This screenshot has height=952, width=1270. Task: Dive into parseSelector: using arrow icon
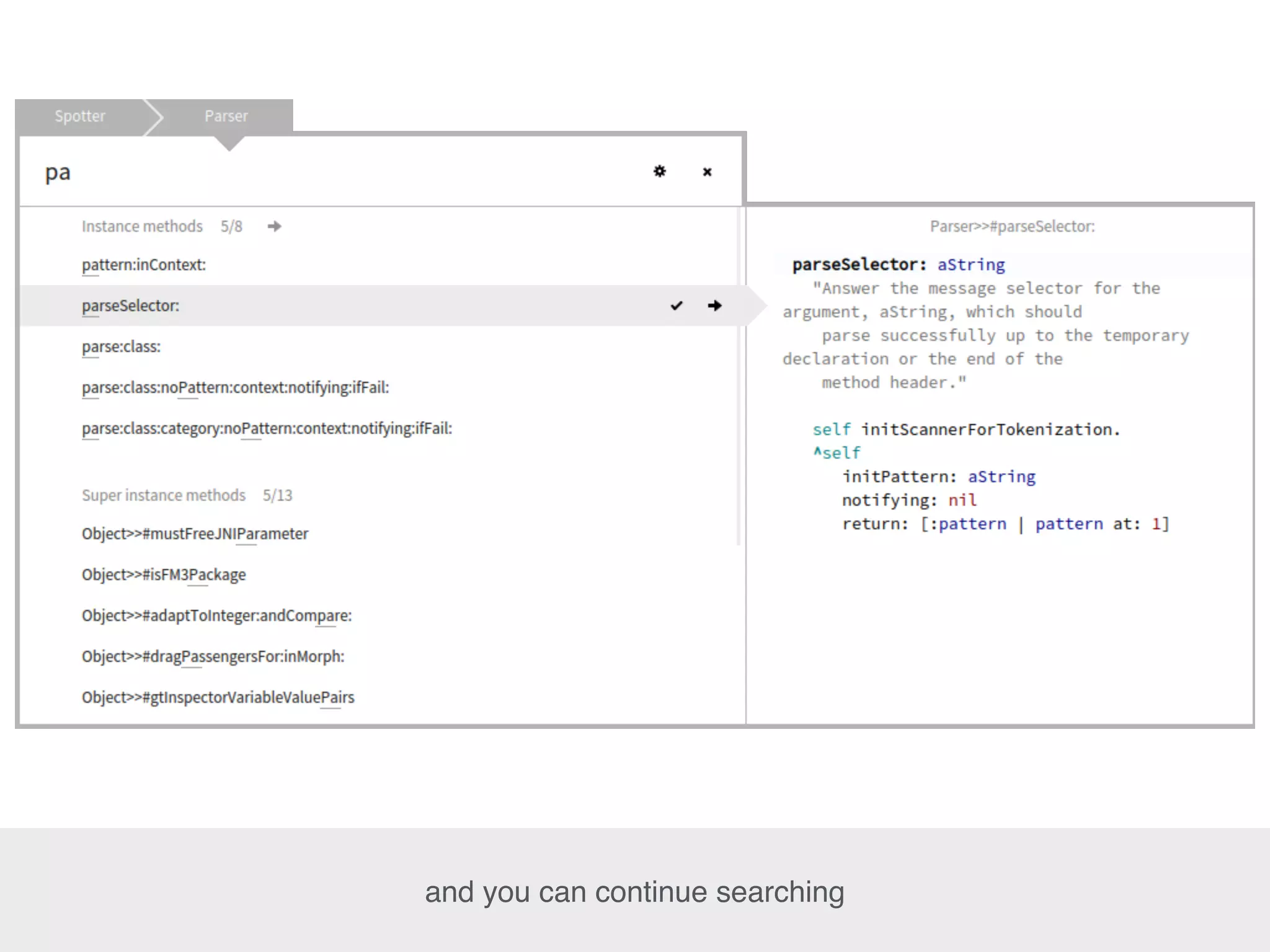[x=714, y=306]
